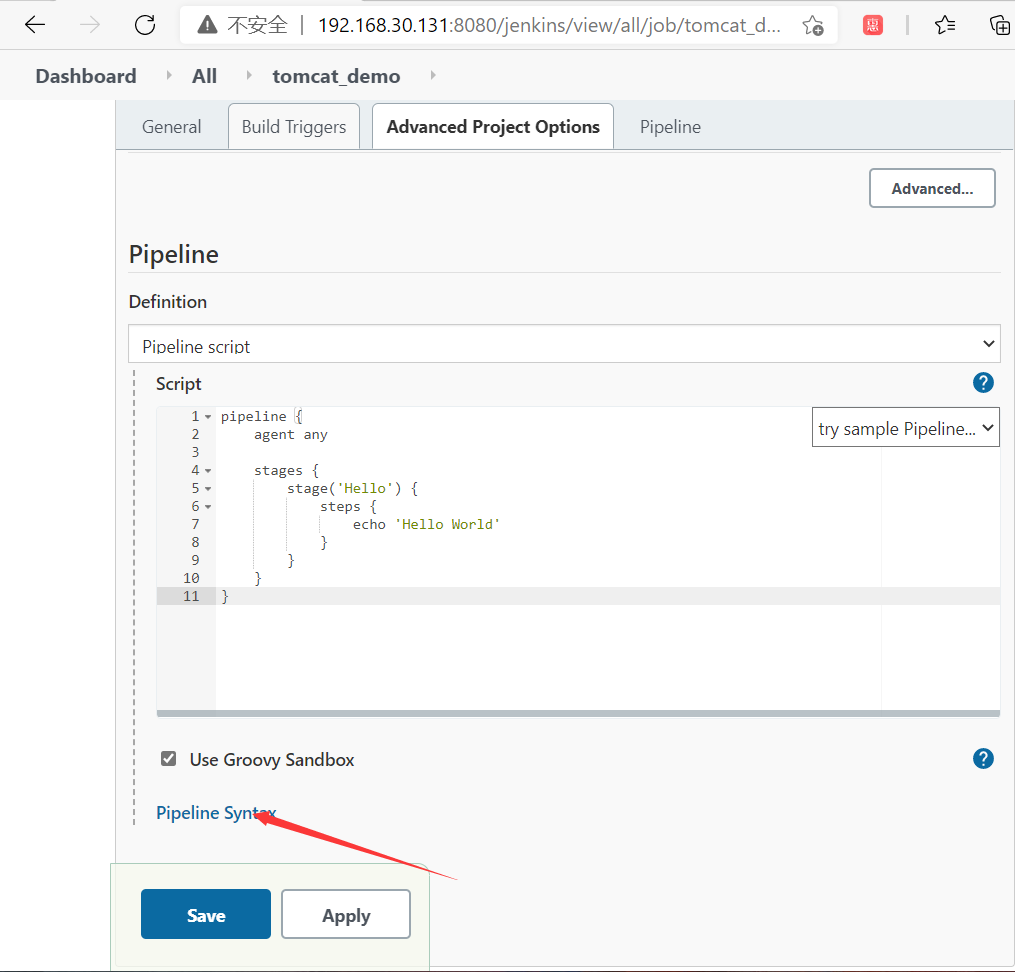This screenshot has height=972, width=1015.
Task: Open help for the Script field
Action: pos(983,383)
